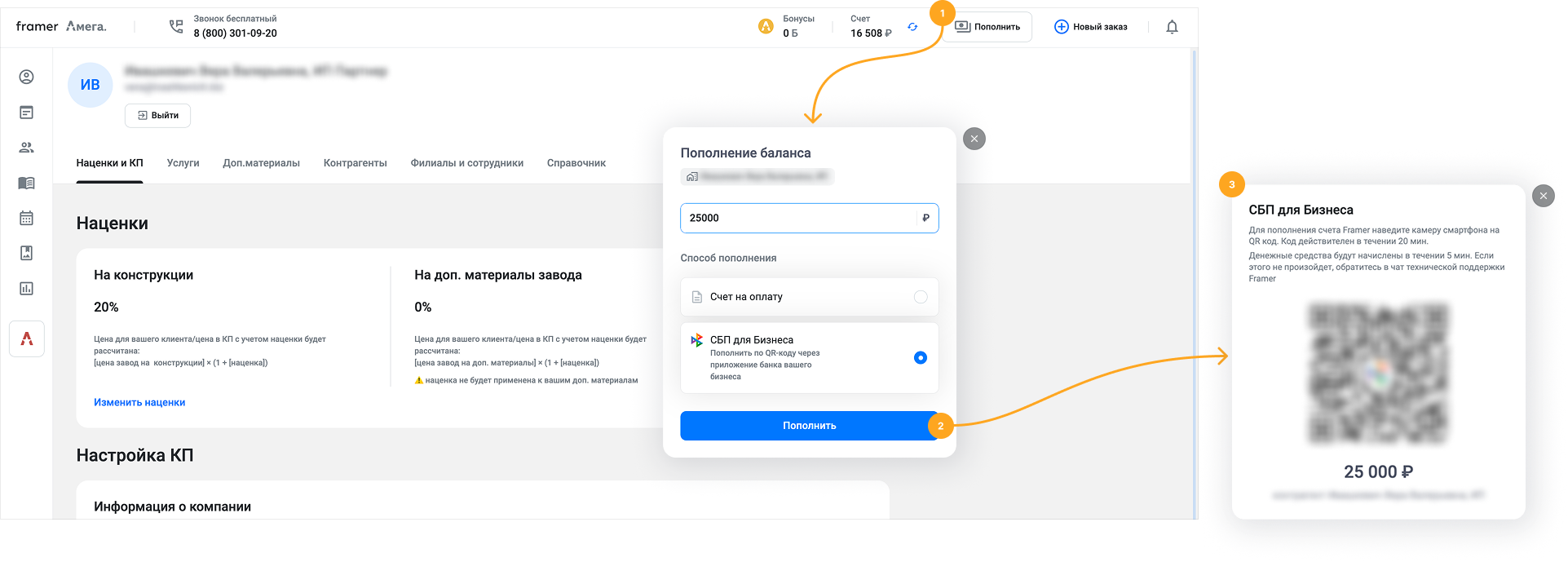Click the 'Изменить наценки' link
The height and width of the screenshot is (562, 1568).
139,402
